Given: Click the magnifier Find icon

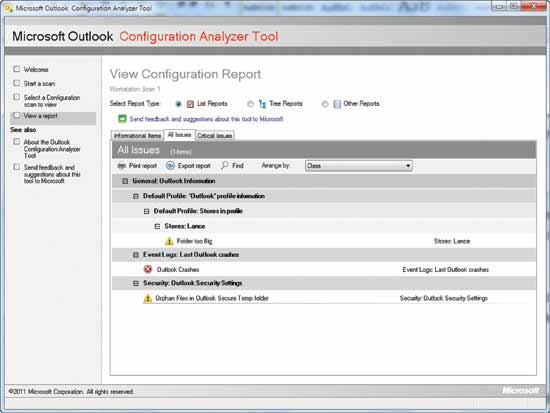Looking at the screenshot, I should pyautogui.click(x=225, y=165).
